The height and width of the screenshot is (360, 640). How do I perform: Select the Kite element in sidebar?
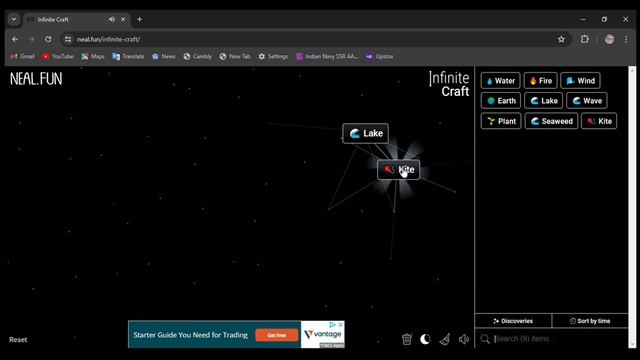(x=599, y=121)
